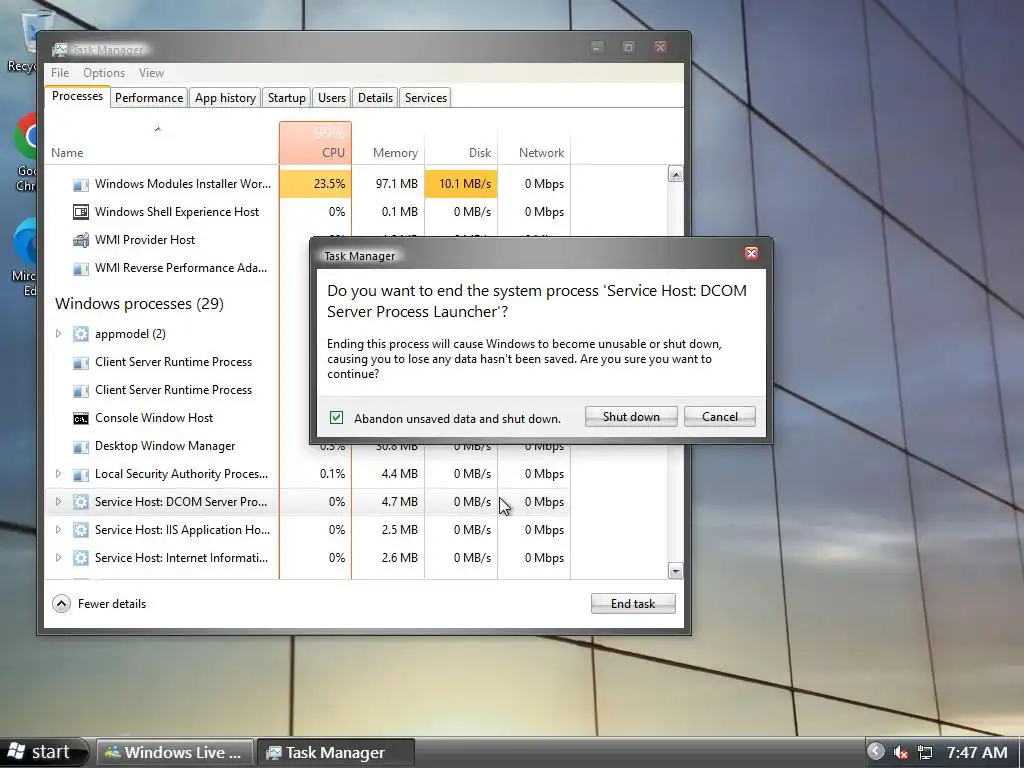The image size is (1024, 768).
Task: Toggle Abandon unsaved data and shut down checkbox
Action: (x=336, y=417)
